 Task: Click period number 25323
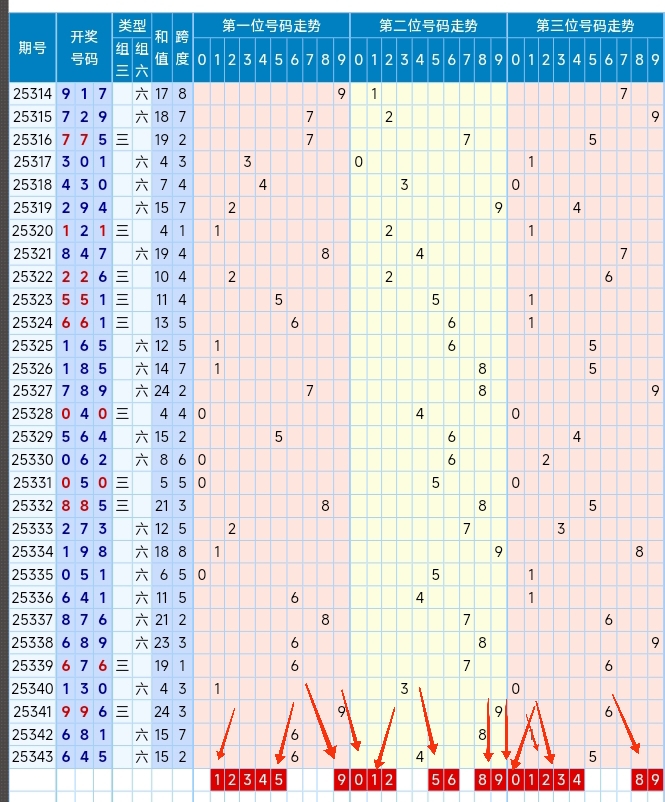(33, 300)
